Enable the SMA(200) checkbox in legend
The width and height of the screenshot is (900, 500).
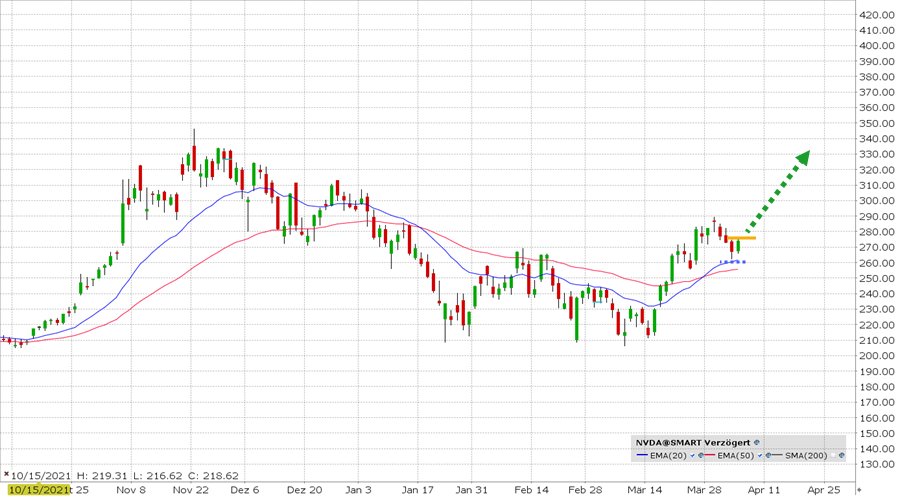pos(833,455)
